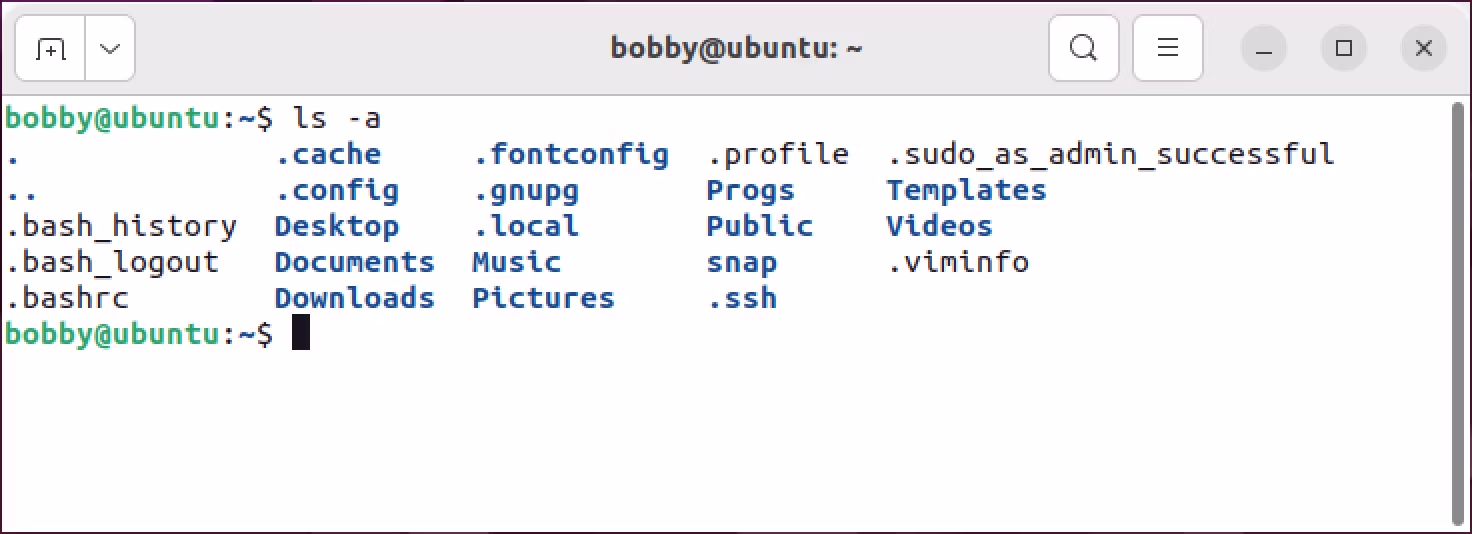Screen dimensions: 1472x534
Task: Click the .sudo_as_admin_successful entry
Action: click(x=1110, y=155)
